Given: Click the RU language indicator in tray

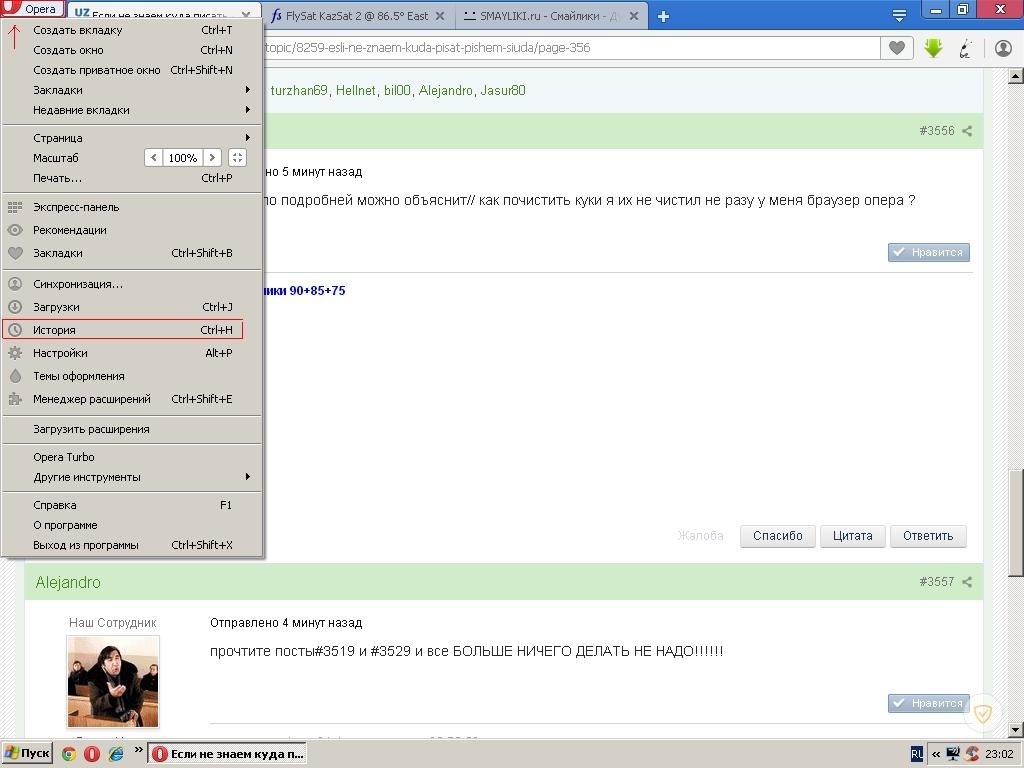Looking at the screenshot, I should 917,754.
